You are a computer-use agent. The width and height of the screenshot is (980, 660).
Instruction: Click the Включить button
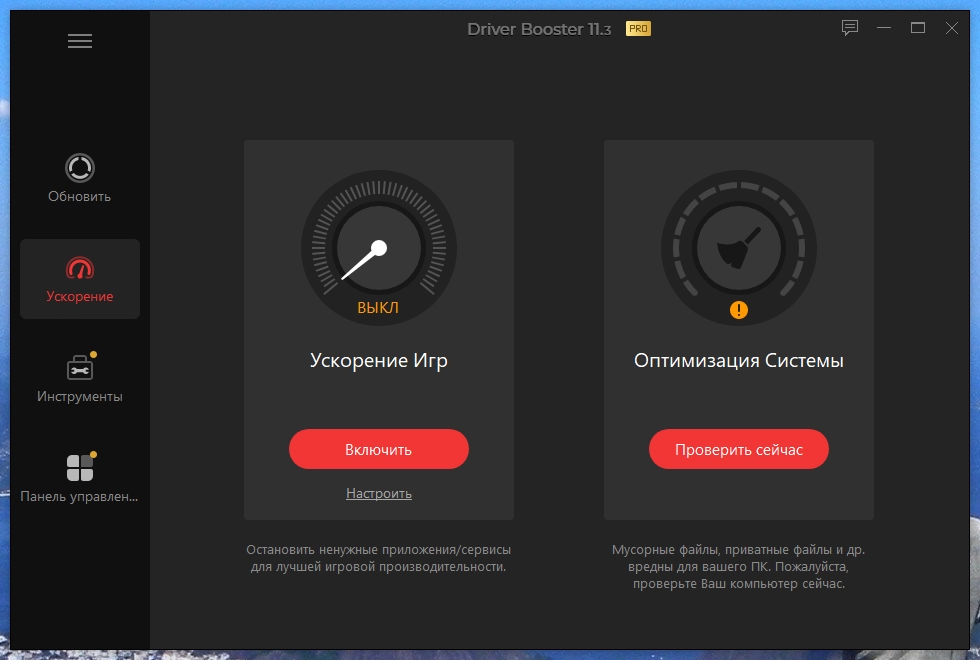379,449
